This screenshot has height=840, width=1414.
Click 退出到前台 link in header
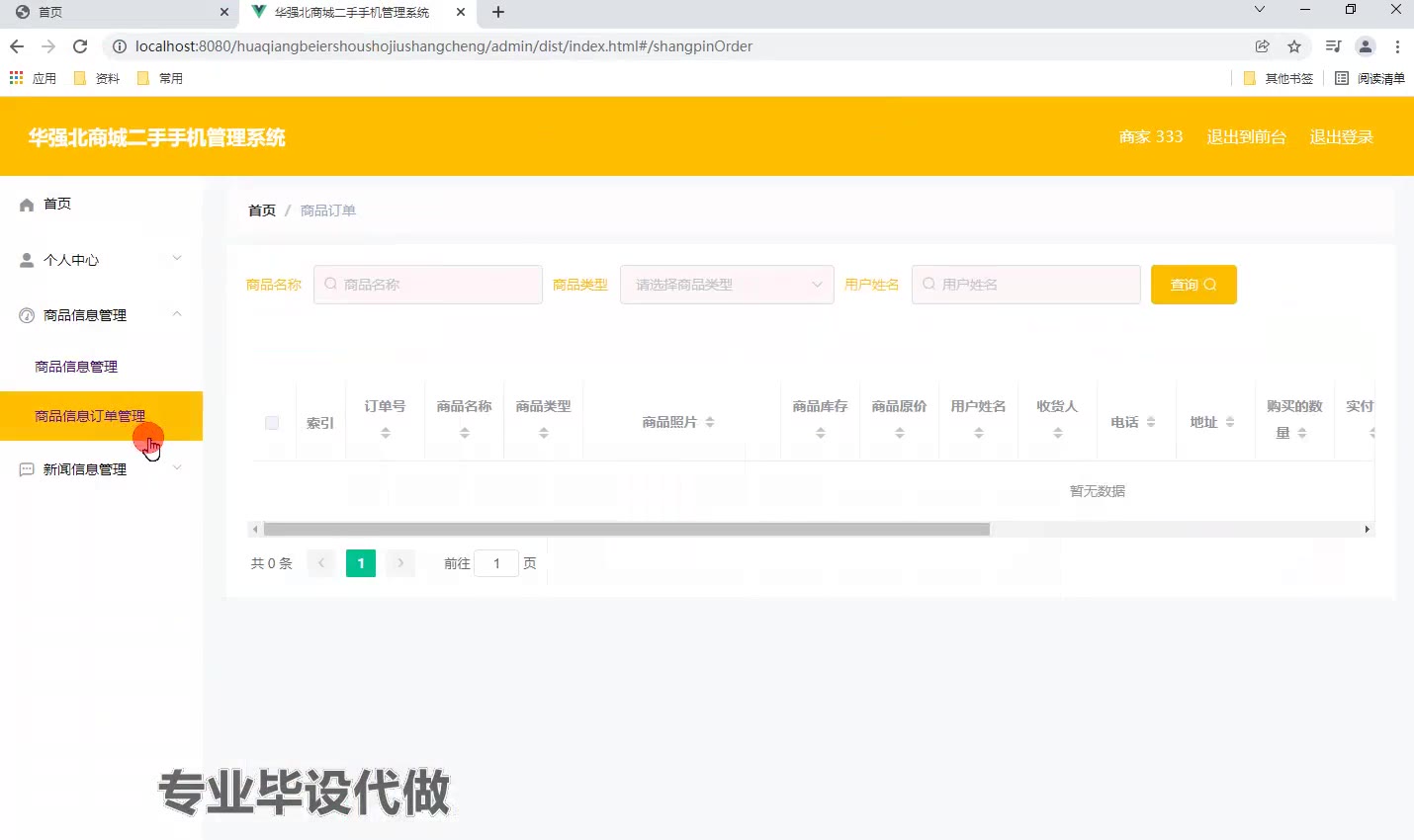pos(1246,137)
